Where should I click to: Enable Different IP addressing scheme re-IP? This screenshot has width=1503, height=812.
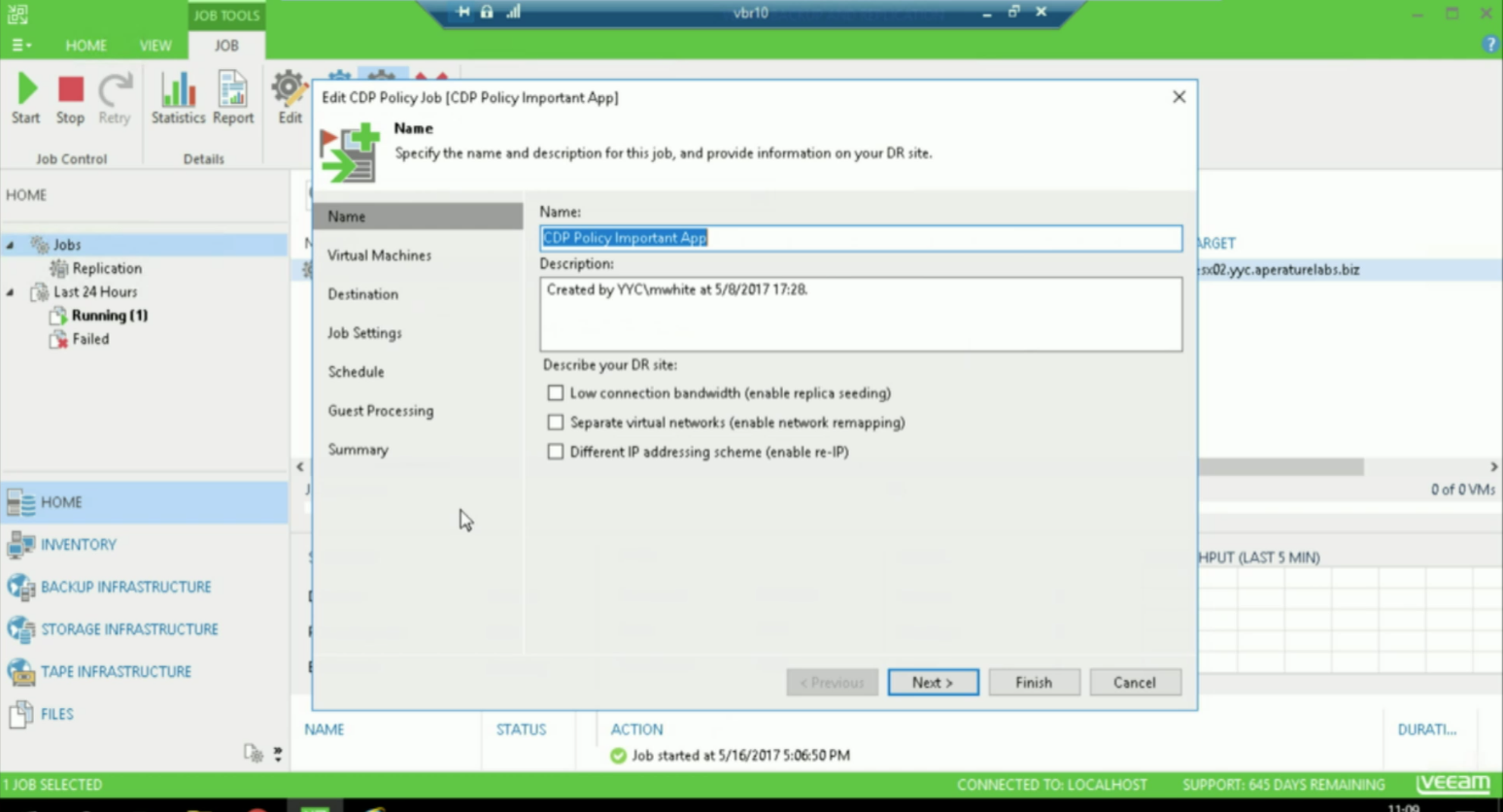[555, 452]
